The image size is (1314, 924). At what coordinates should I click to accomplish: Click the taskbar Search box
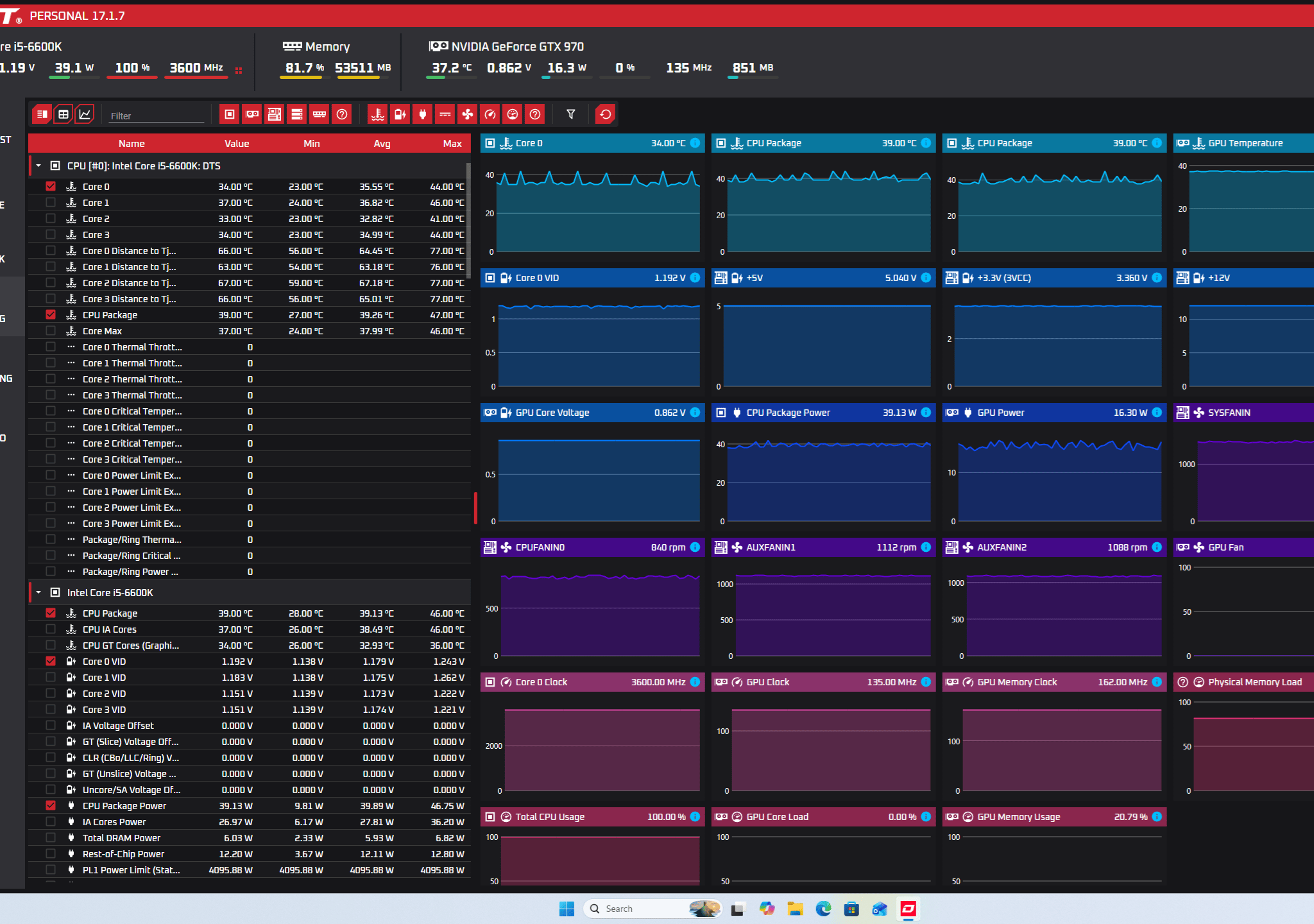[x=653, y=909]
